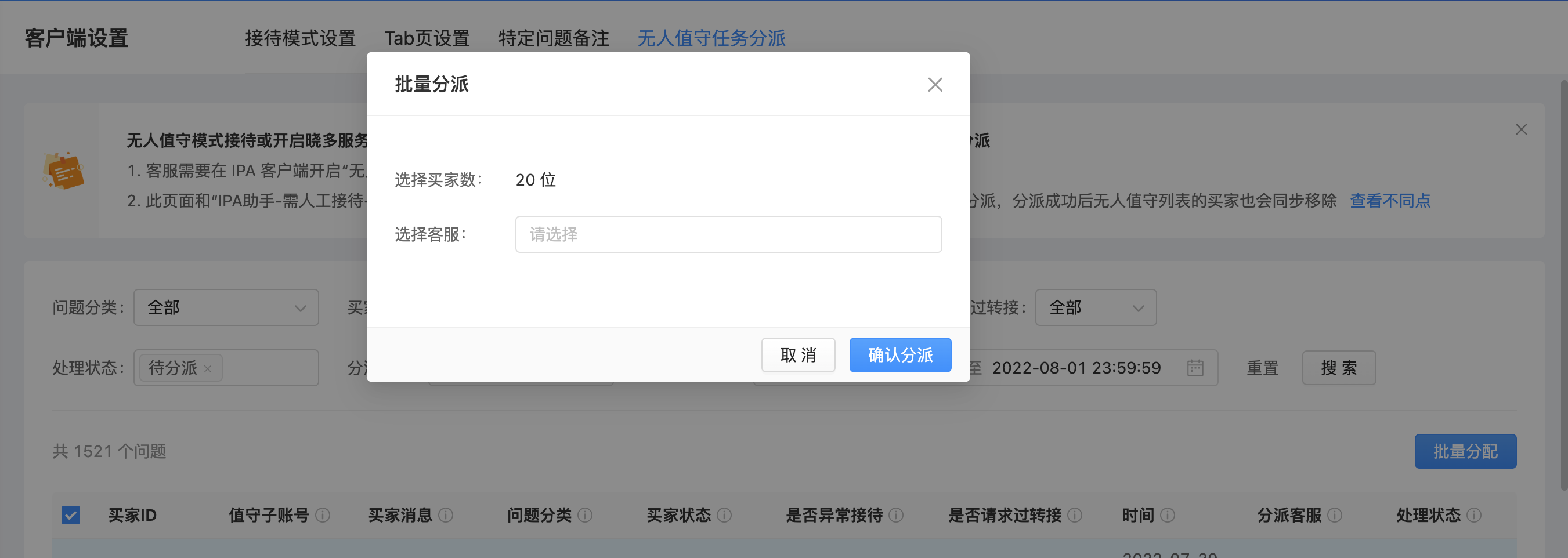The width and height of the screenshot is (1568, 558).
Task: Click the vertical page scrollbar
Action: pyautogui.click(x=1564, y=284)
